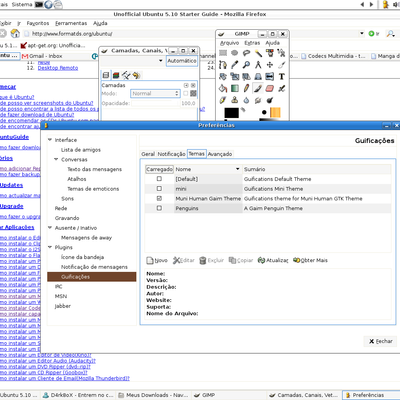Select the Dodge/Burn tool in GIMP
The height and width of the screenshot is (400, 400).
point(270,100)
